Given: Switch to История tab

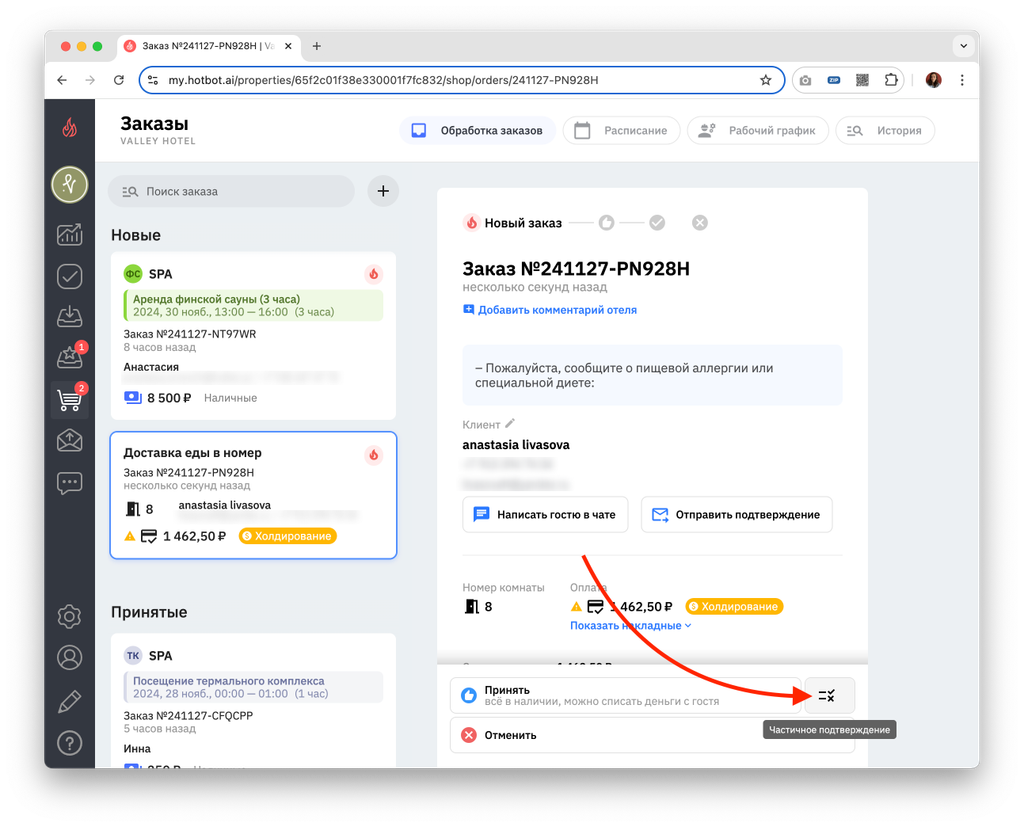Looking at the screenshot, I should [x=885, y=130].
